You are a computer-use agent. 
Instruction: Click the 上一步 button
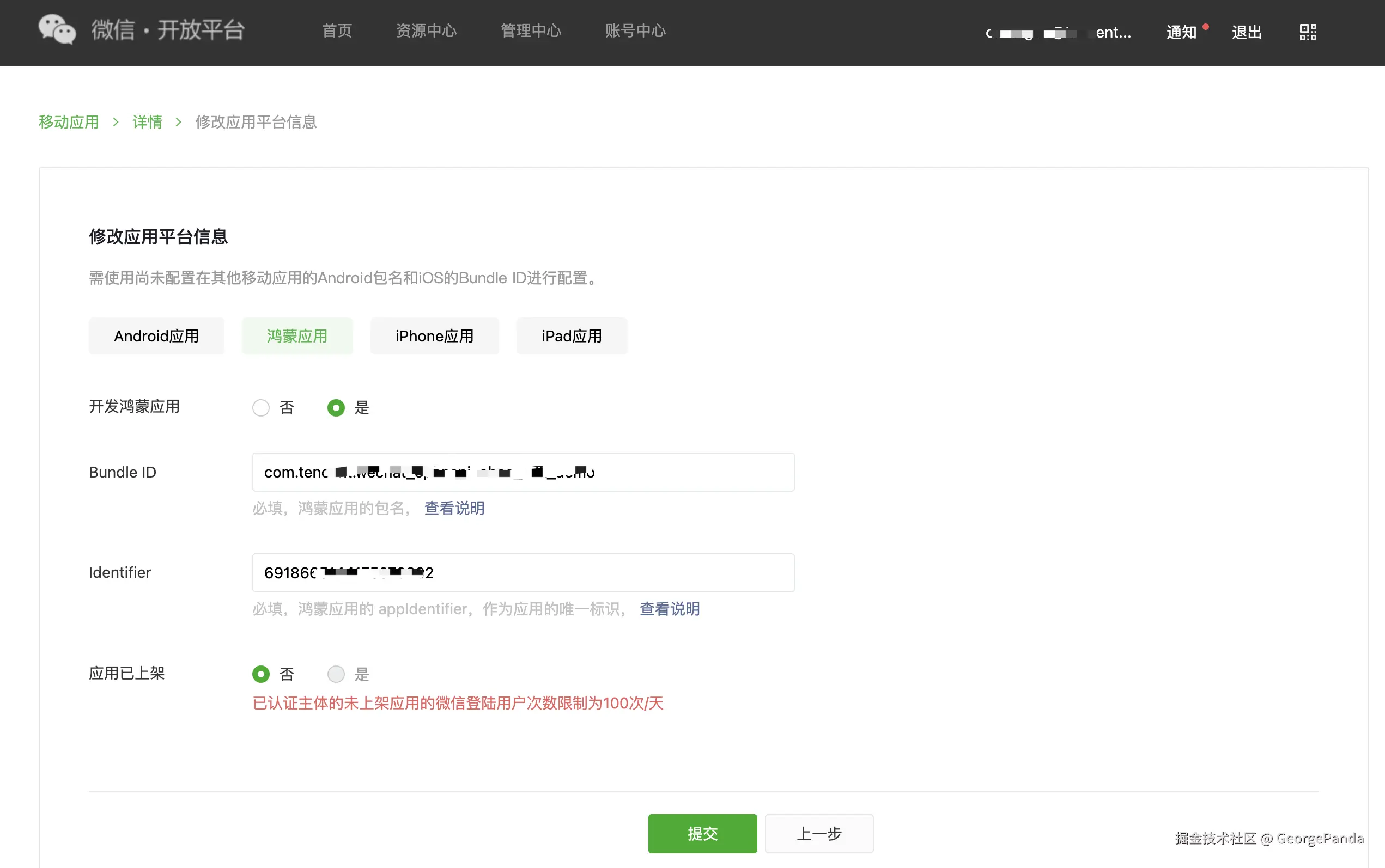[x=819, y=833]
